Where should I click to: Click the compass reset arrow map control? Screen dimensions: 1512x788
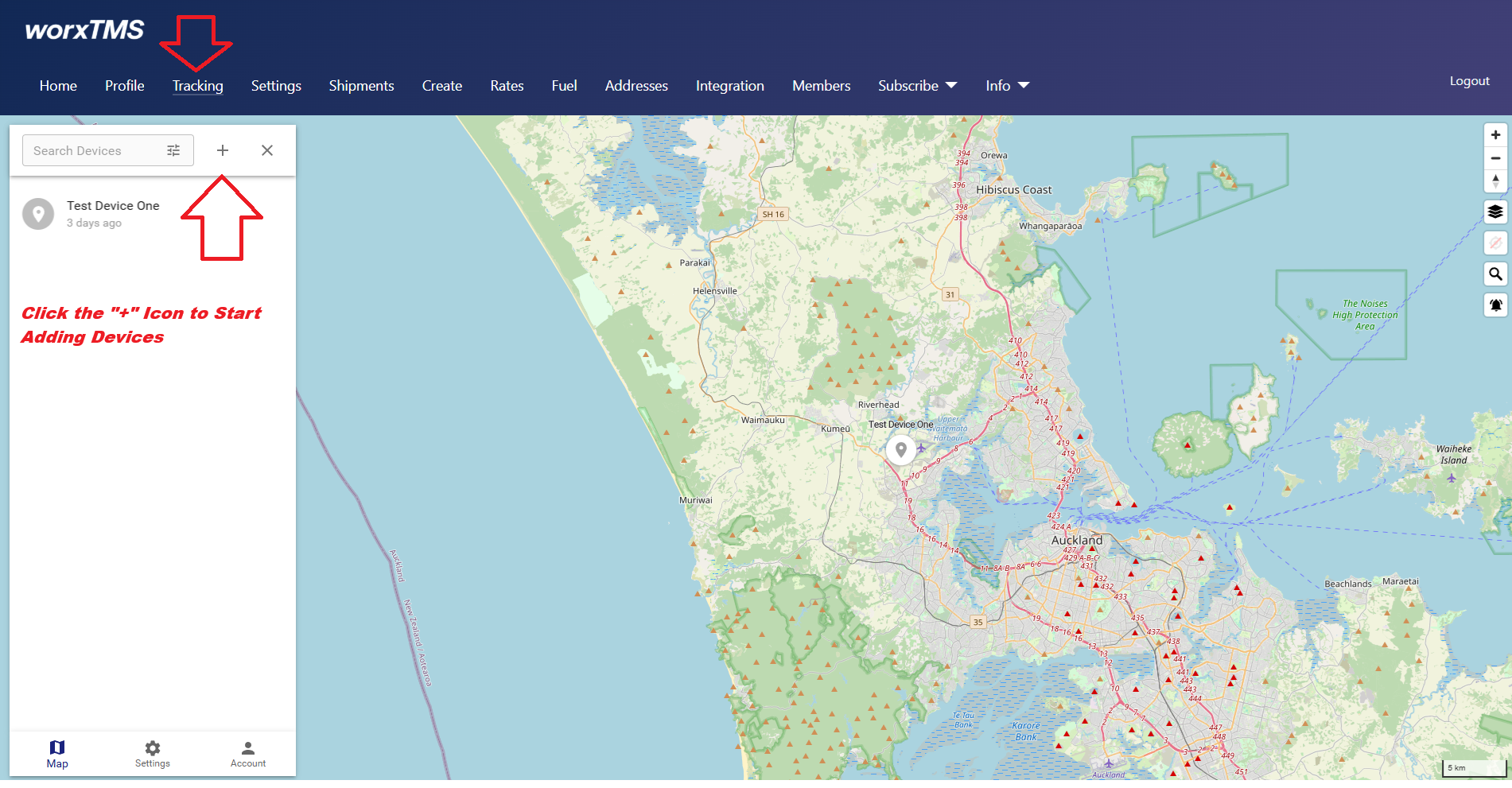pos(1496,181)
